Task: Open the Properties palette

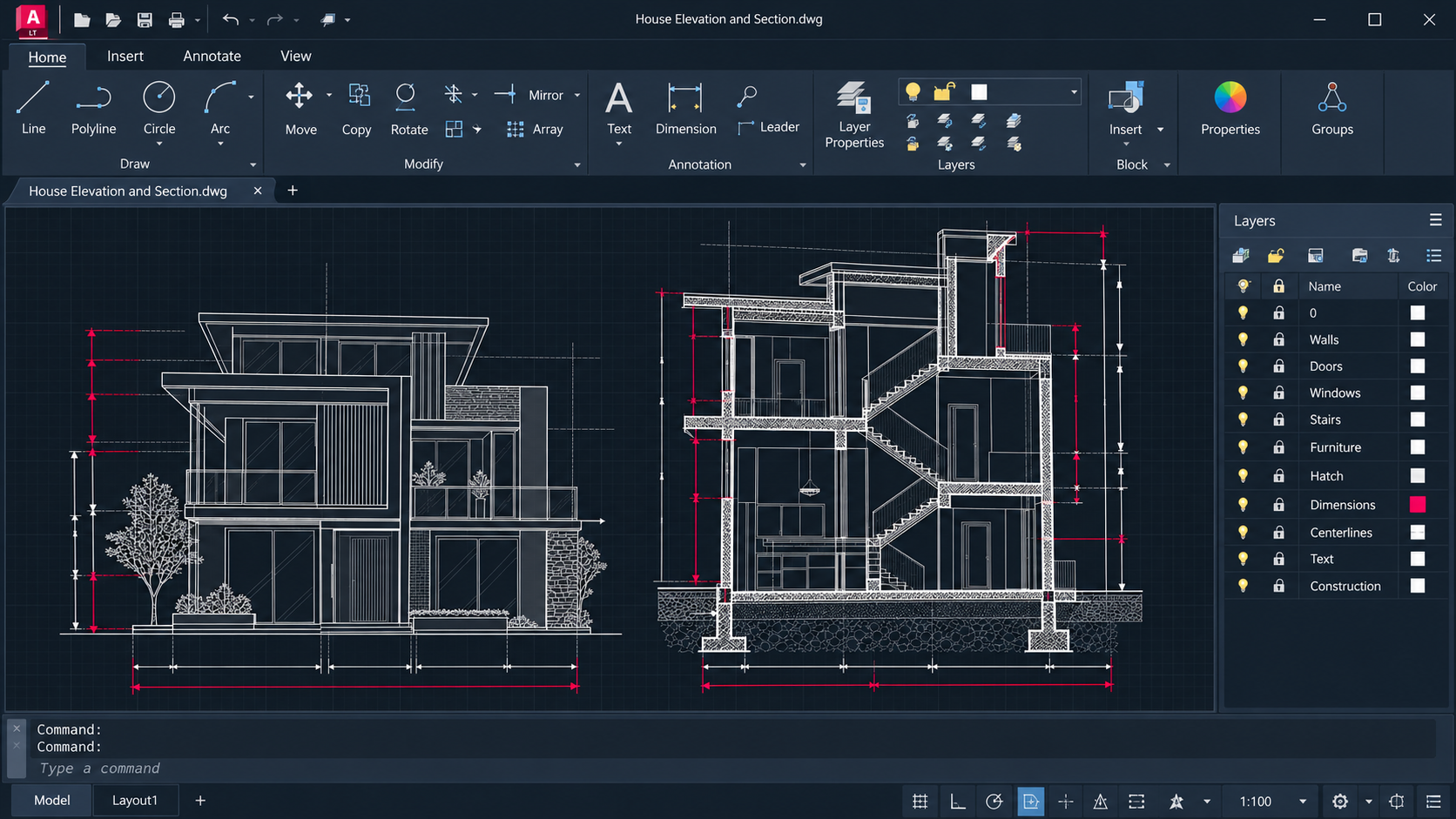Action: [1230, 108]
